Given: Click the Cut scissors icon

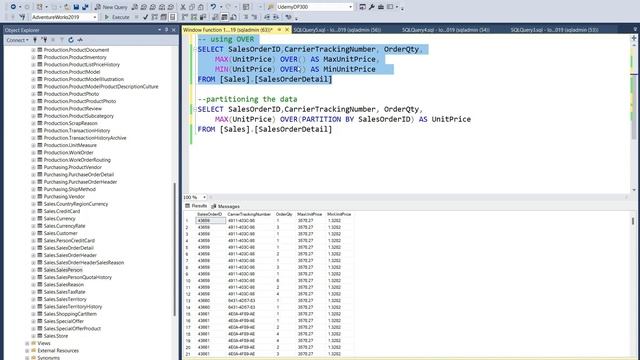Looking at the screenshot, I should pos(183,7).
